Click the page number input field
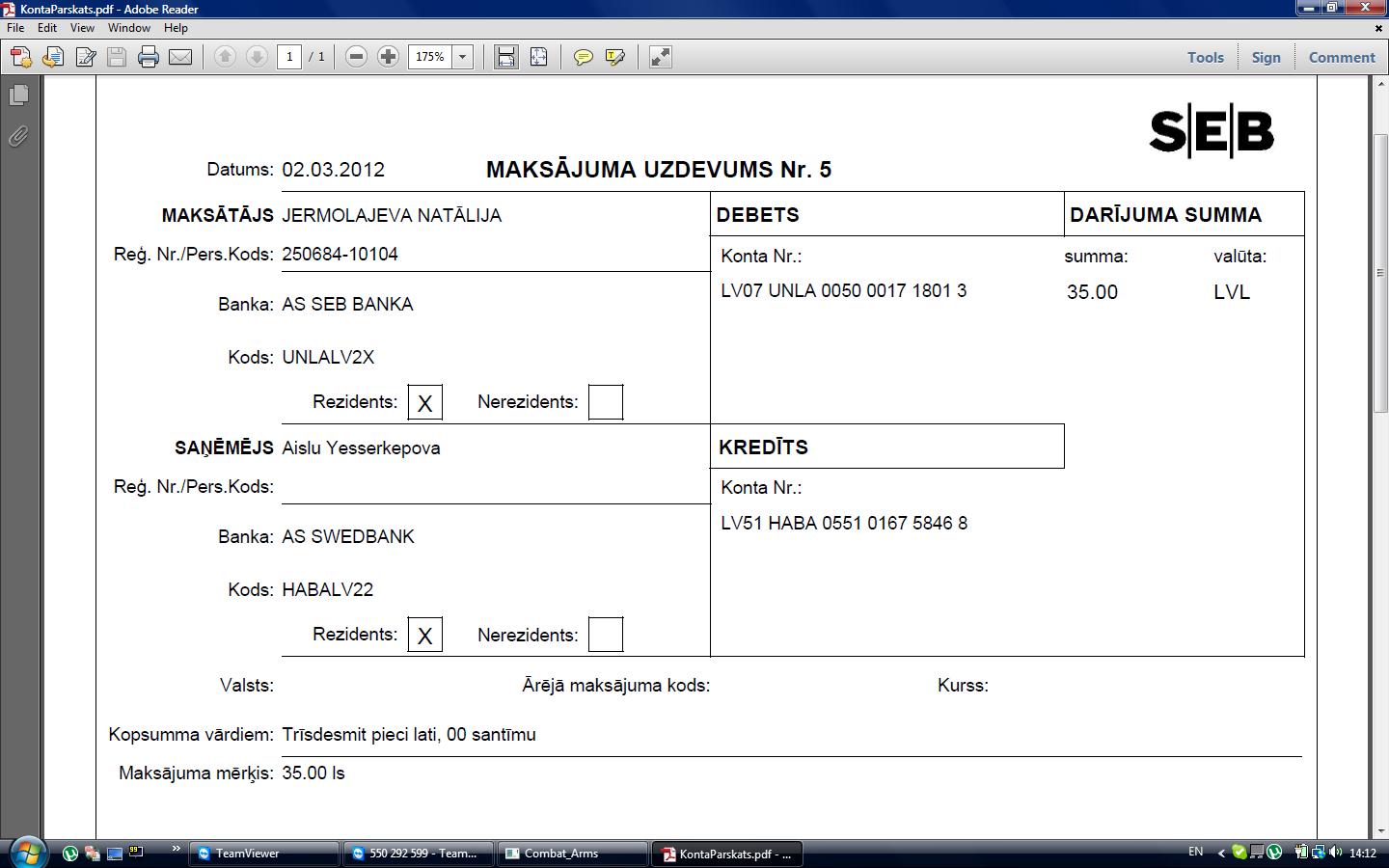1389x868 pixels. coord(289,57)
